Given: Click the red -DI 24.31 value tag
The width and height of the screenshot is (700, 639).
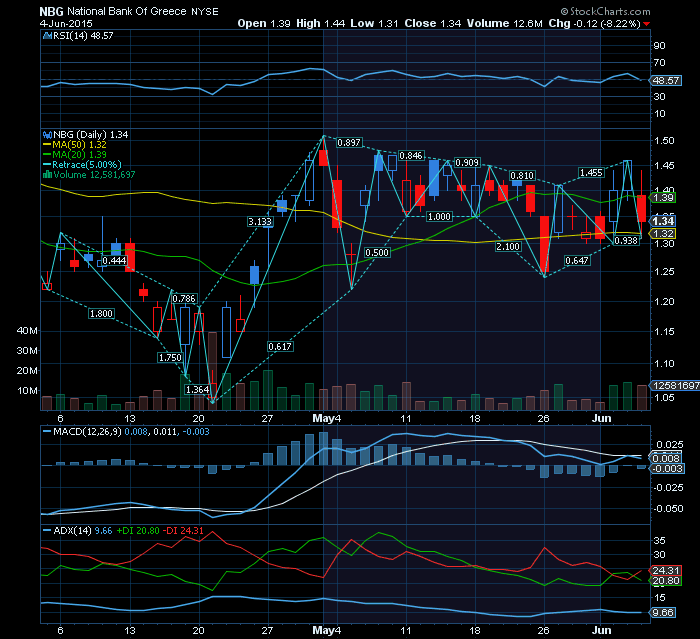Looking at the screenshot, I should 666,571.
